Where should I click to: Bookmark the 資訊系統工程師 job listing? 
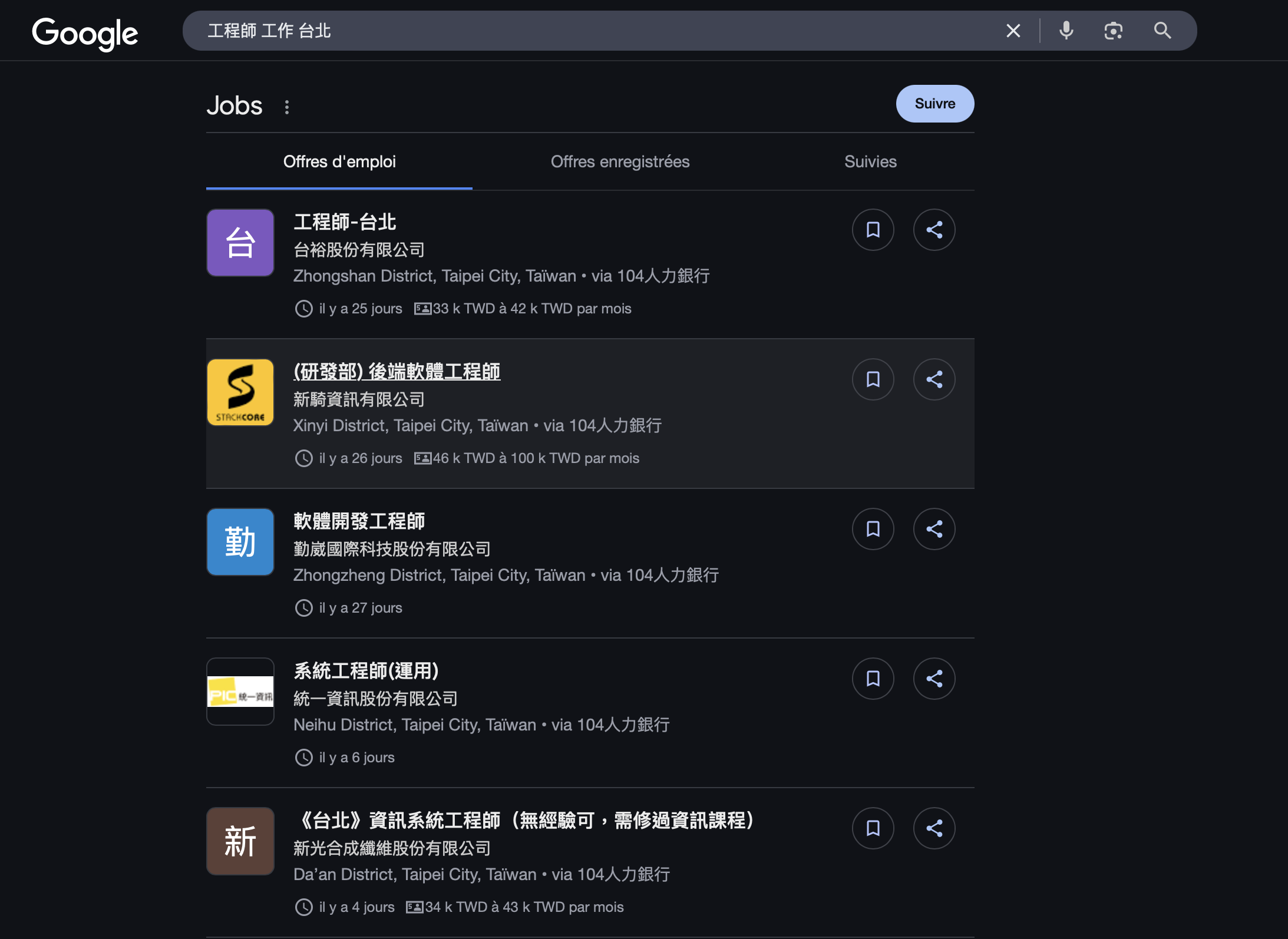[x=873, y=828]
